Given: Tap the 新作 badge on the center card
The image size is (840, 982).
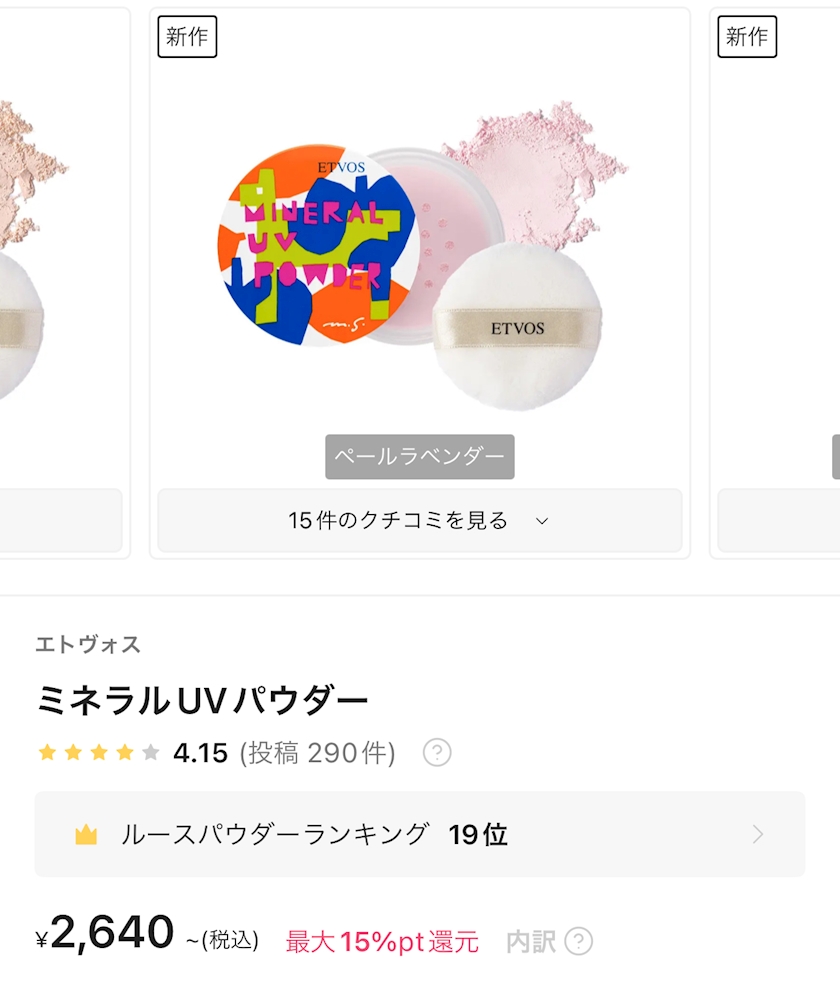Looking at the screenshot, I should point(187,37).
